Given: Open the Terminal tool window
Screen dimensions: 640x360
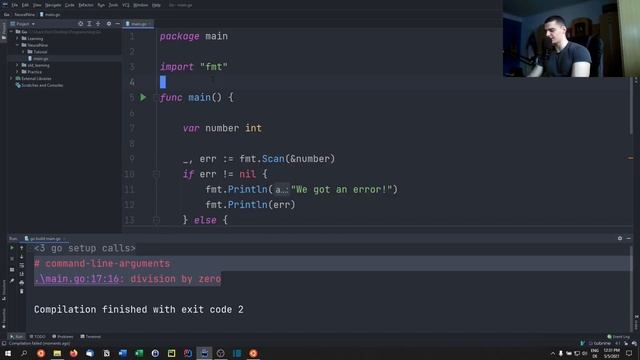Looking at the screenshot, I should coord(91,337).
